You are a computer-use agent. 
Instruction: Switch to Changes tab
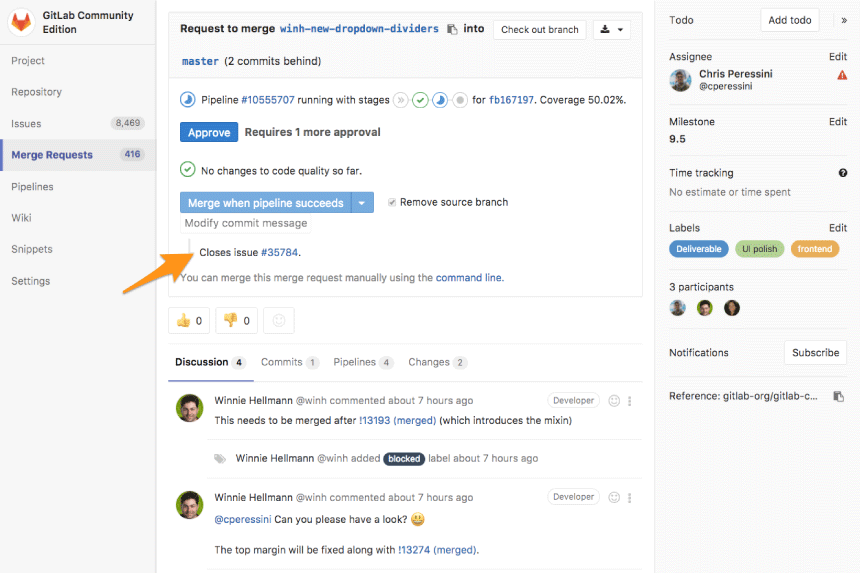tap(437, 362)
